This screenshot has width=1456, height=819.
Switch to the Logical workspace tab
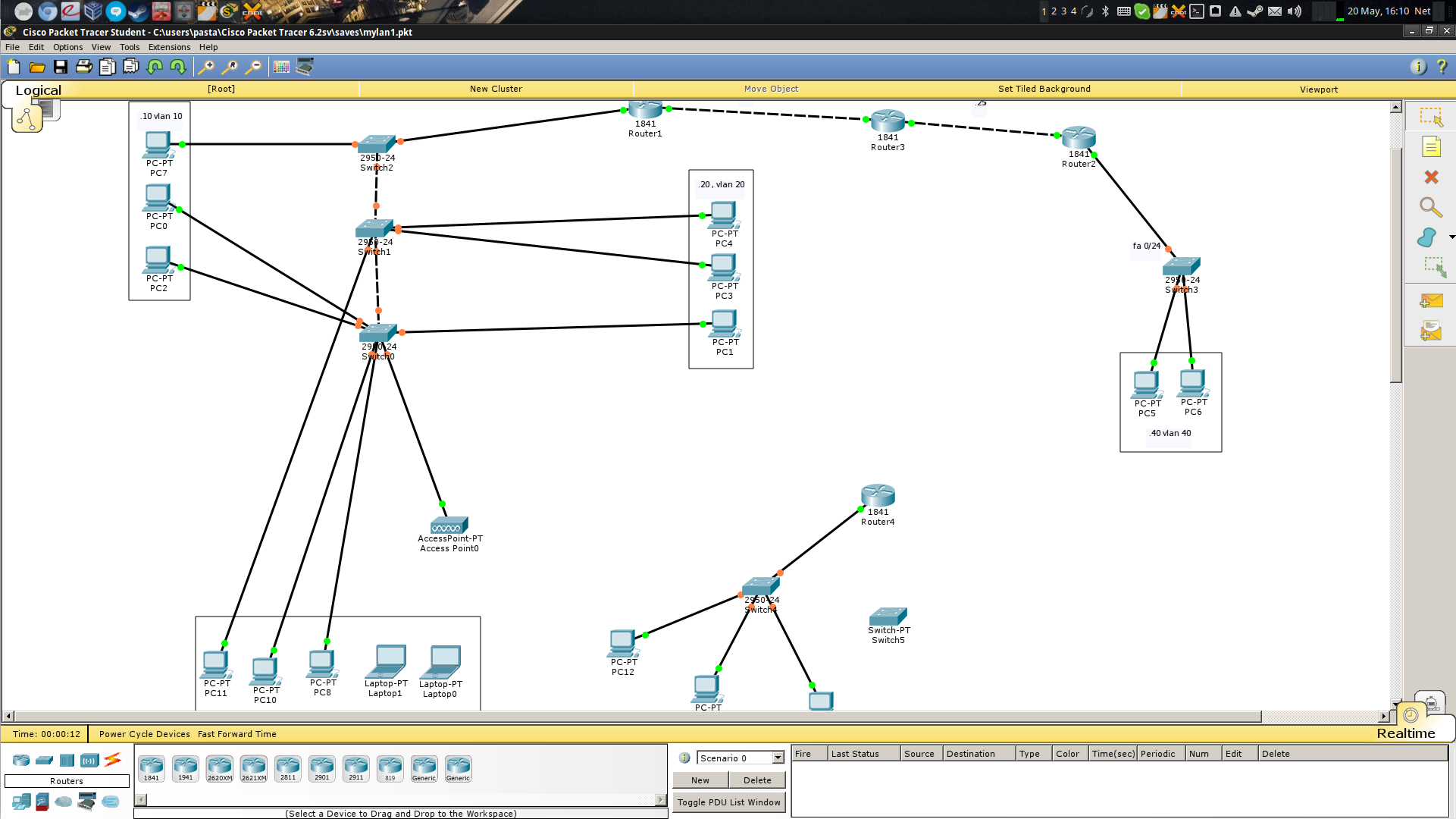coord(38,90)
